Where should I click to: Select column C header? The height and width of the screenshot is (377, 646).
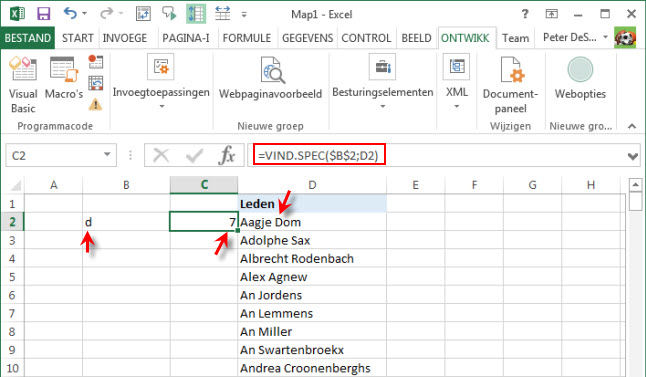point(204,185)
